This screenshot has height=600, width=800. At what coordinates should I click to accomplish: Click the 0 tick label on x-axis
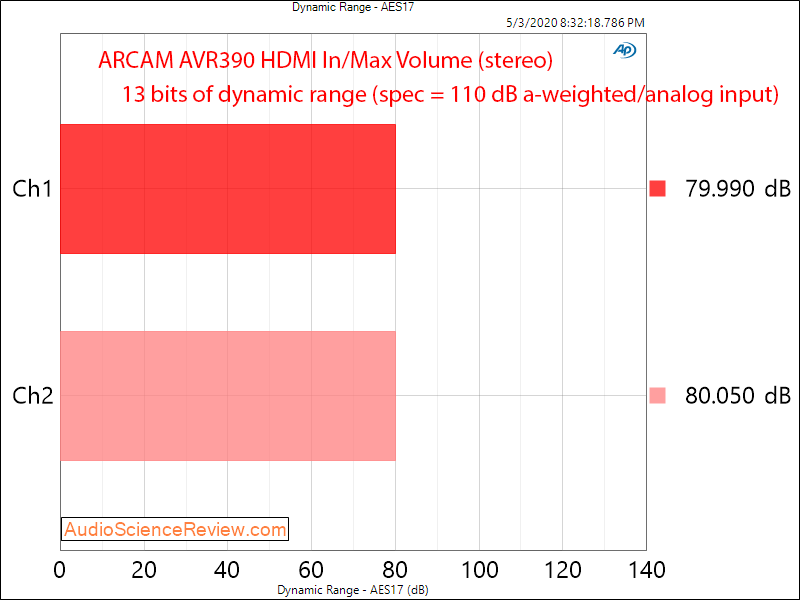pos(60,570)
